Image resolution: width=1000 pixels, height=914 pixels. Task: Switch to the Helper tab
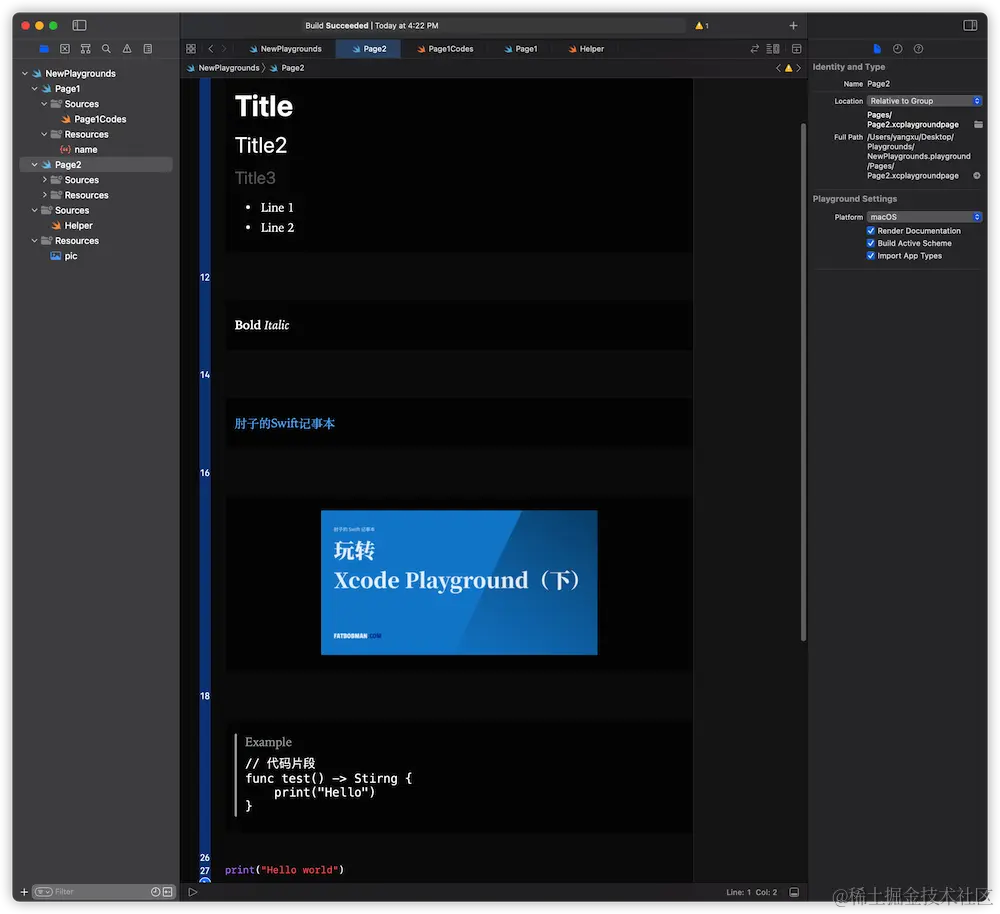pos(586,48)
